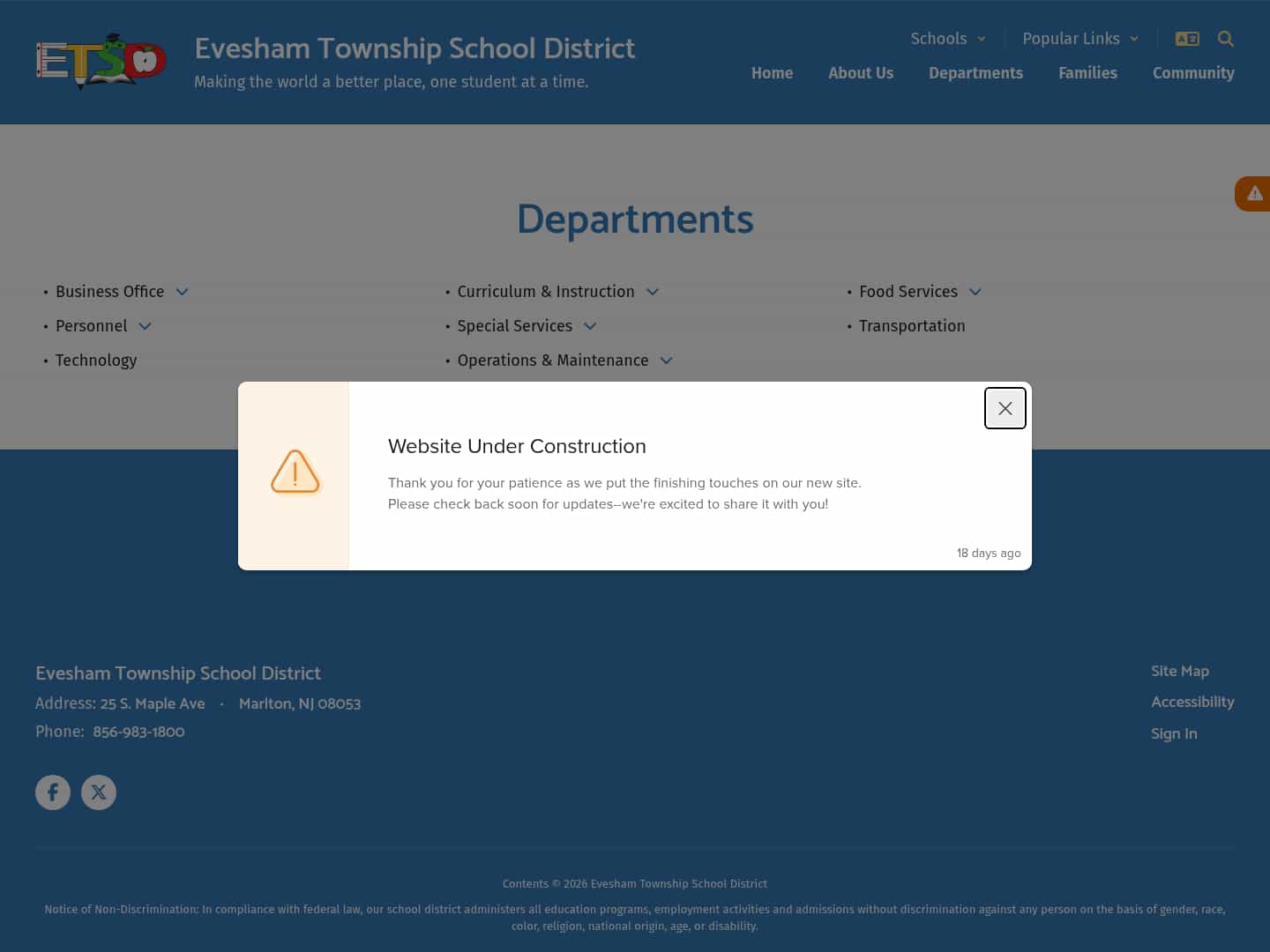This screenshot has width=1270, height=952.
Task: Click the Website Under Construction heading
Action: tap(517, 446)
